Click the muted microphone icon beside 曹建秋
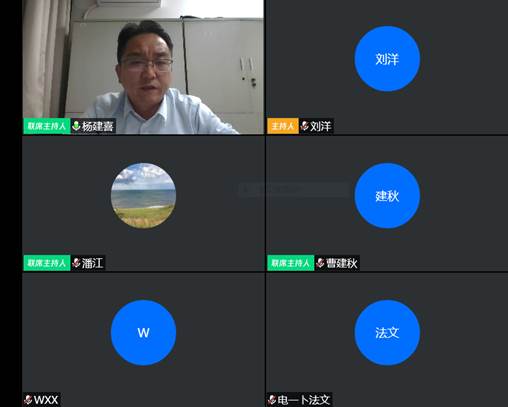508x407 pixels. [x=320, y=263]
